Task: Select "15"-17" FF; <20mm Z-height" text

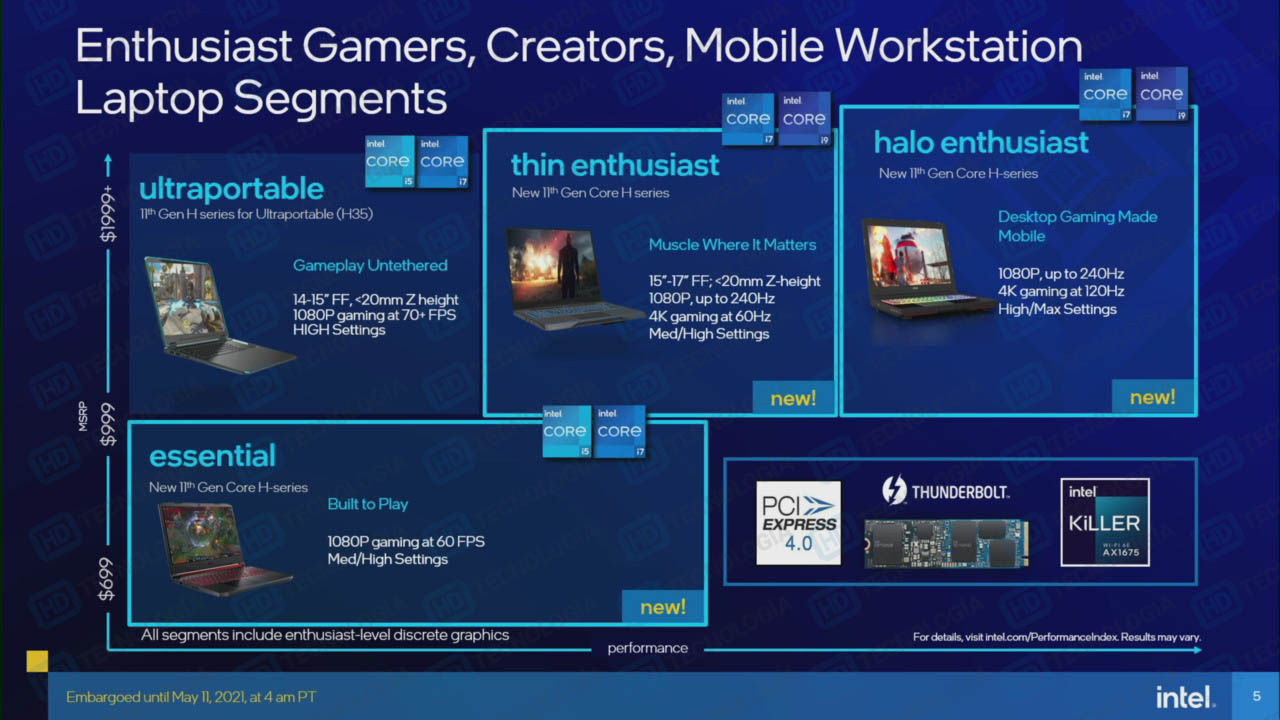Action: [734, 281]
